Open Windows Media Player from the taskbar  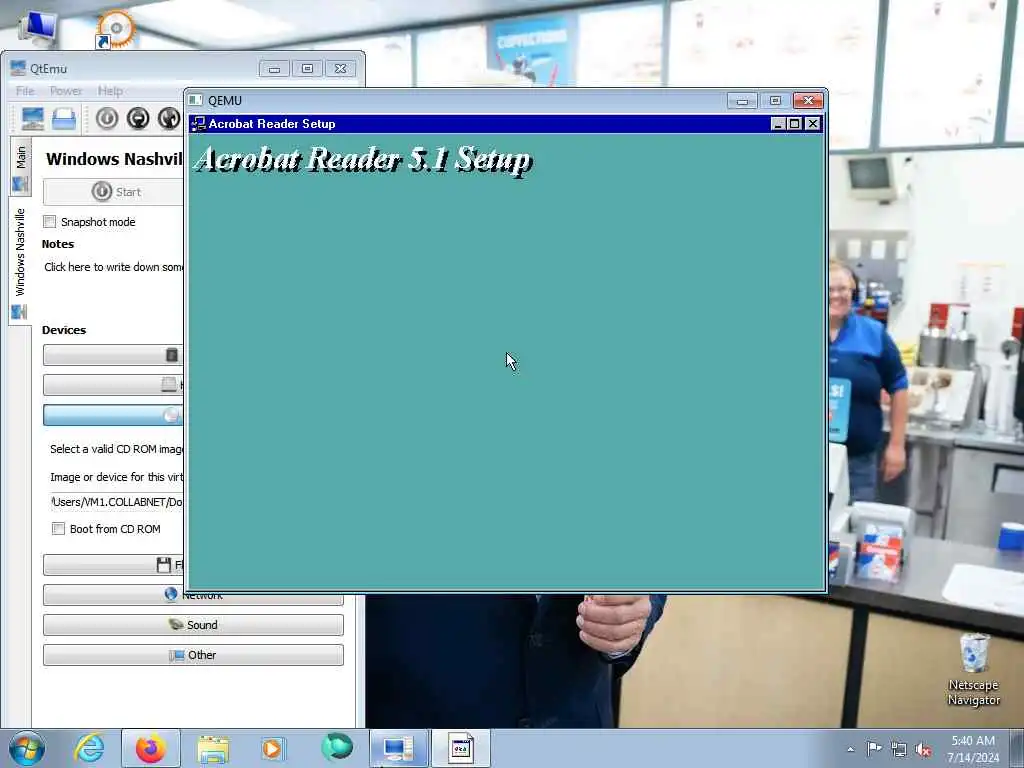pyautogui.click(x=272, y=748)
